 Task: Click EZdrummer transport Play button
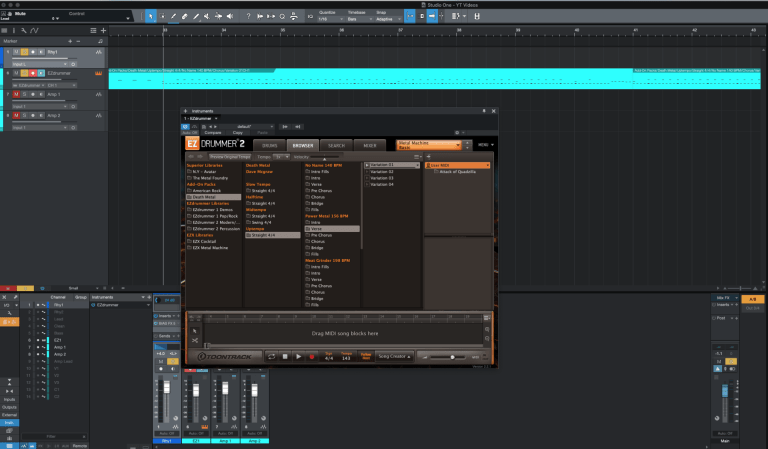click(298, 356)
